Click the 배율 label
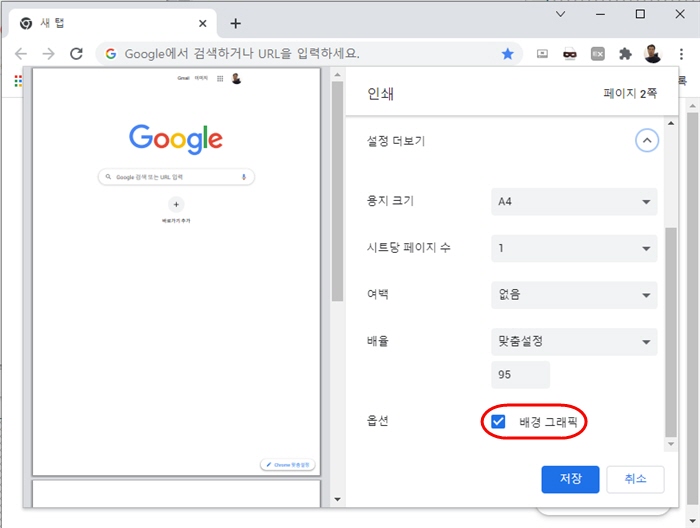Screen dimensions: 700x528 coord(378,341)
